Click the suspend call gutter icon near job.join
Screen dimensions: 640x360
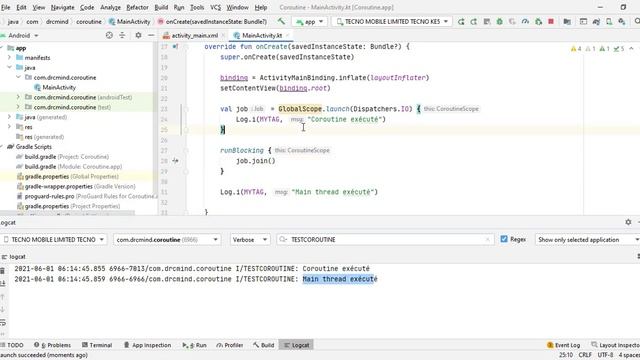pyautogui.click(x=175, y=161)
